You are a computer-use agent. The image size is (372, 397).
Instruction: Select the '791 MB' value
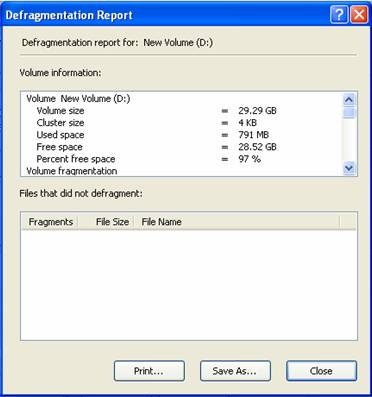254,135
